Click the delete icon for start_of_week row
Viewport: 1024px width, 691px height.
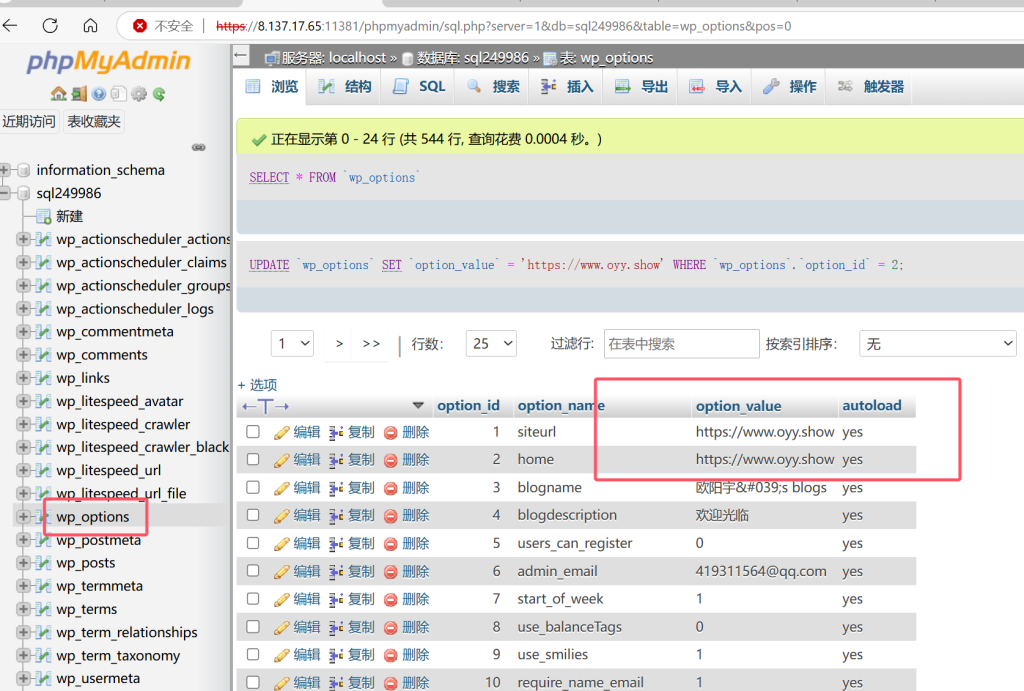click(391, 600)
